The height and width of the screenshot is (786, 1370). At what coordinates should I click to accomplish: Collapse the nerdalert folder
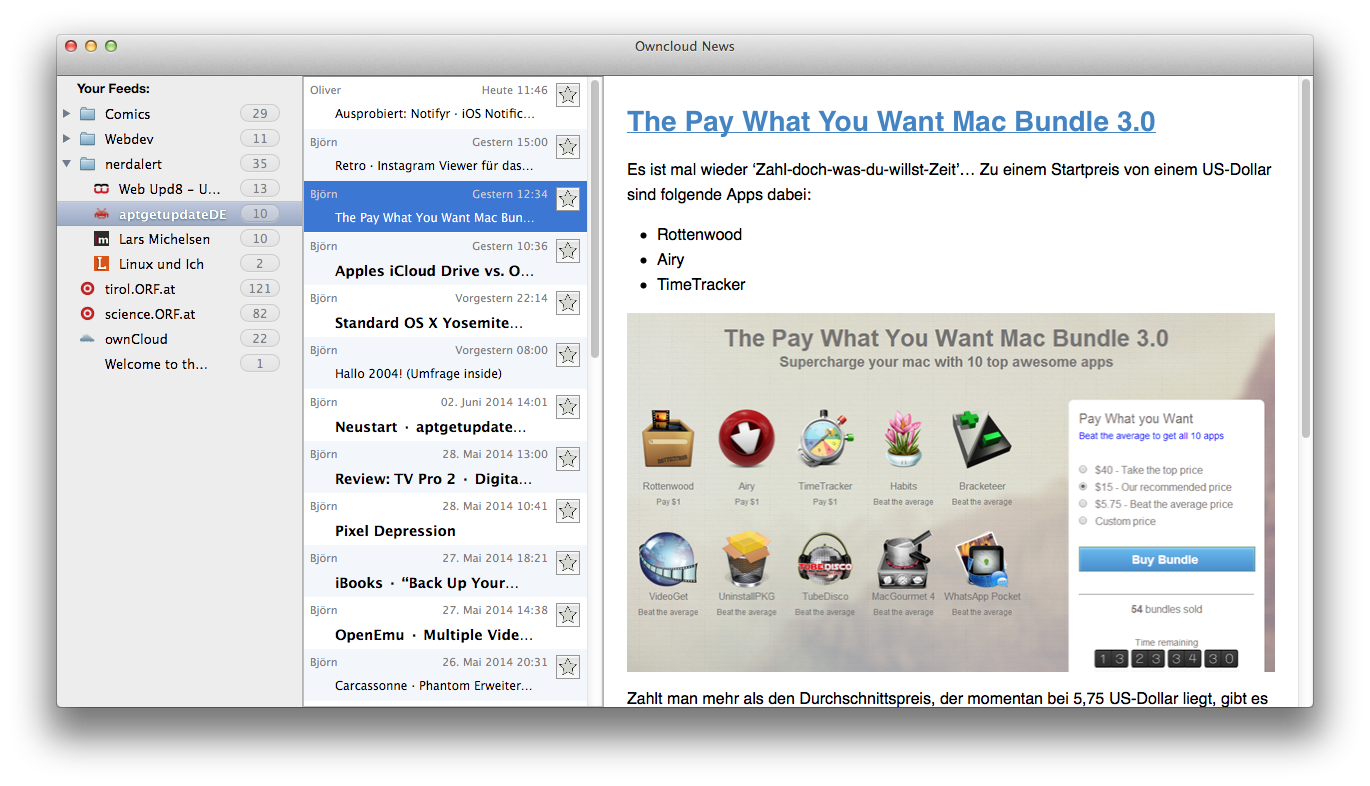click(x=67, y=163)
